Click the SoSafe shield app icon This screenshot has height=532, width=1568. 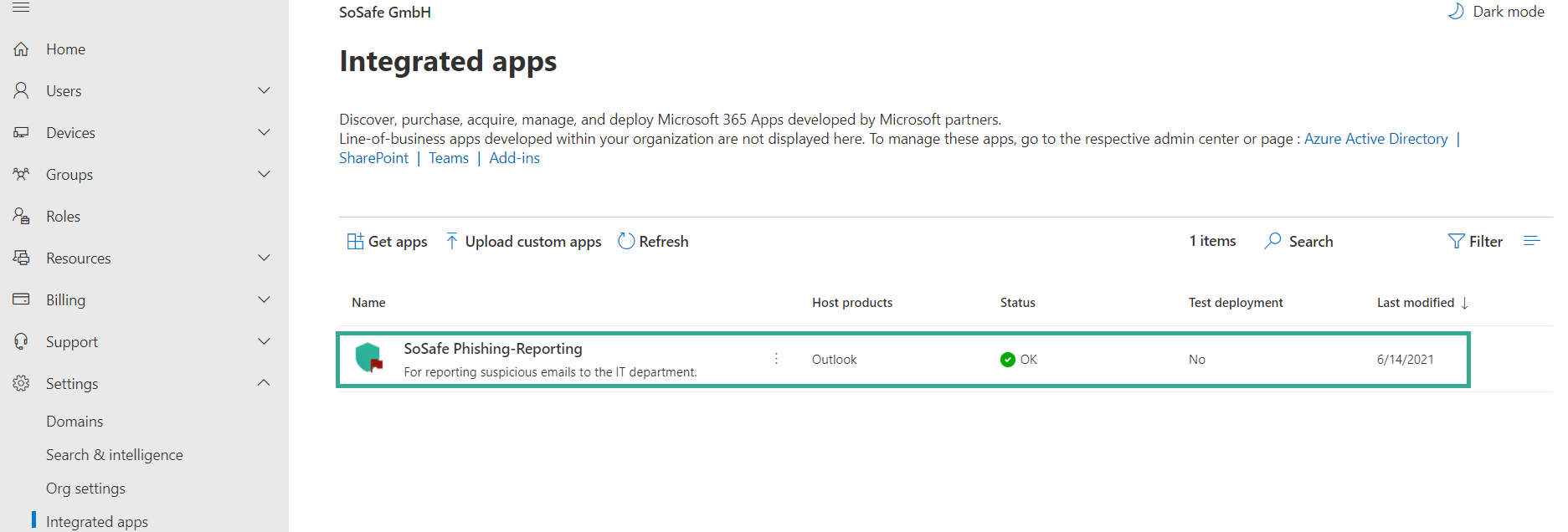coord(368,358)
